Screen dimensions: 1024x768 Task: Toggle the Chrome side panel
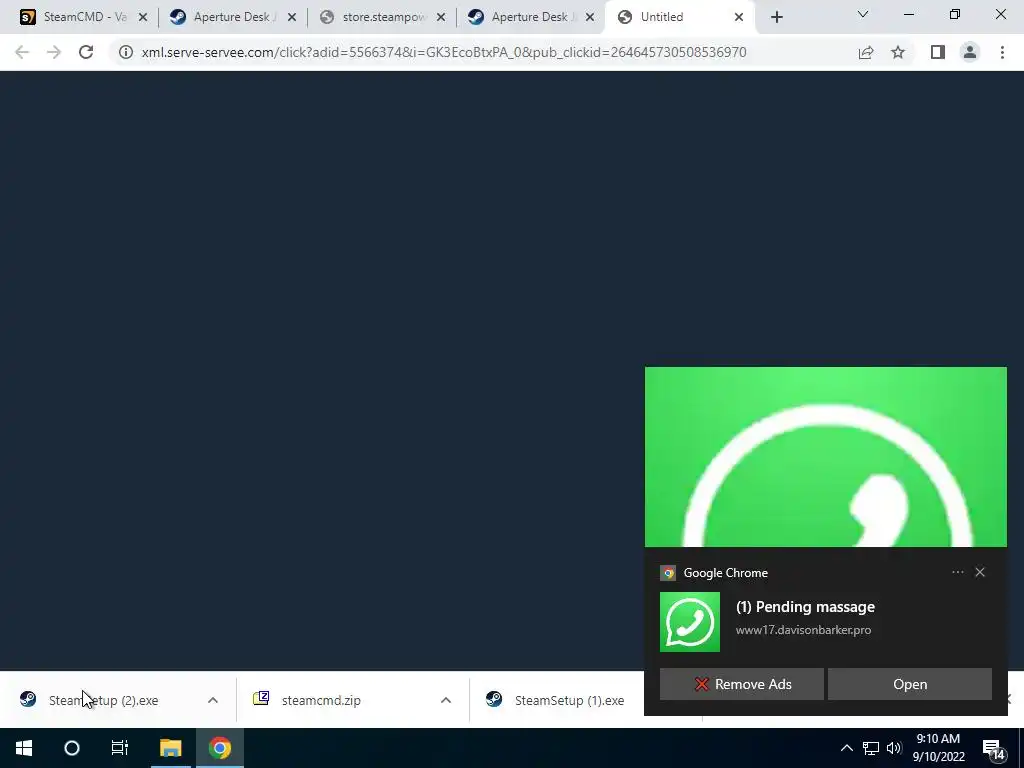pyautogui.click(x=938, y=52)
